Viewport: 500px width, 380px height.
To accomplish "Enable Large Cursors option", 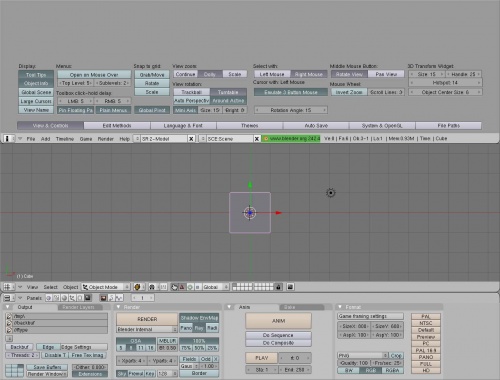I will point(36,101).
